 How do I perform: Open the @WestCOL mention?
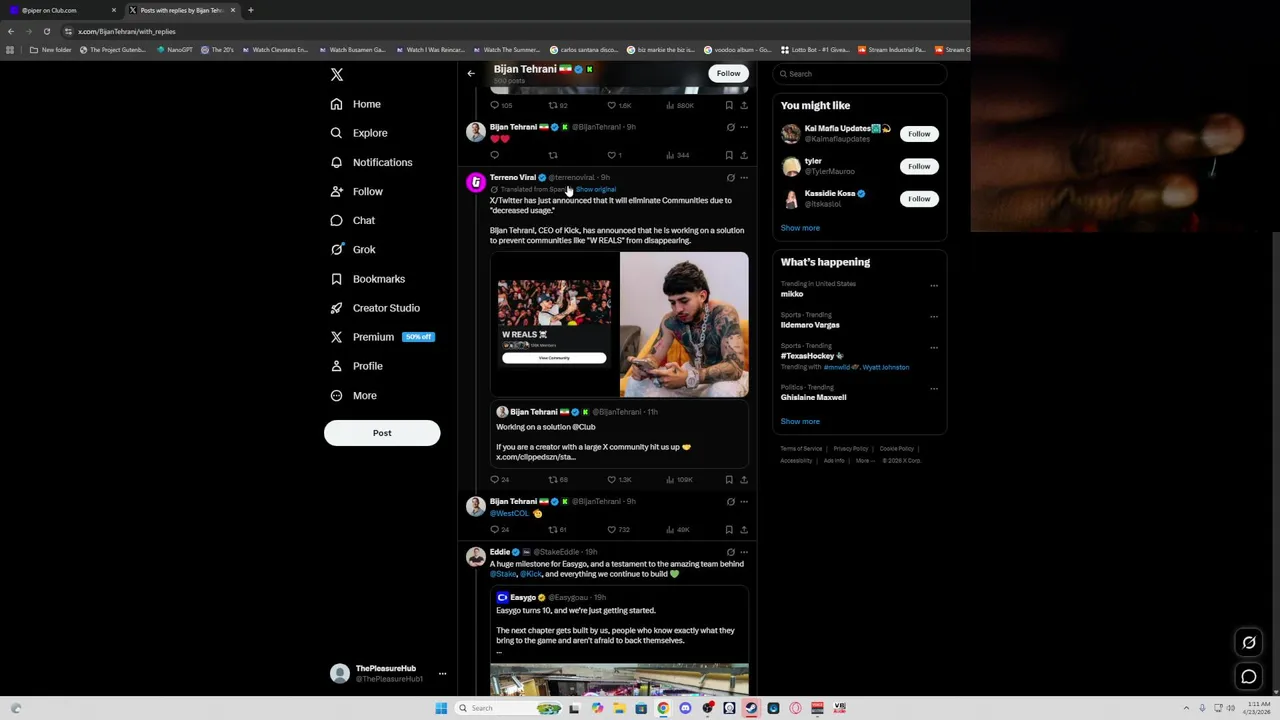click(x=509, y=513)
